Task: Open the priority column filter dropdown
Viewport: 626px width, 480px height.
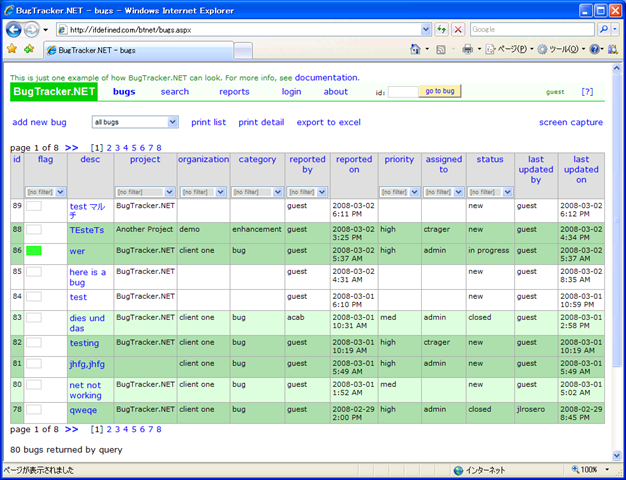Action: point(399,192)
